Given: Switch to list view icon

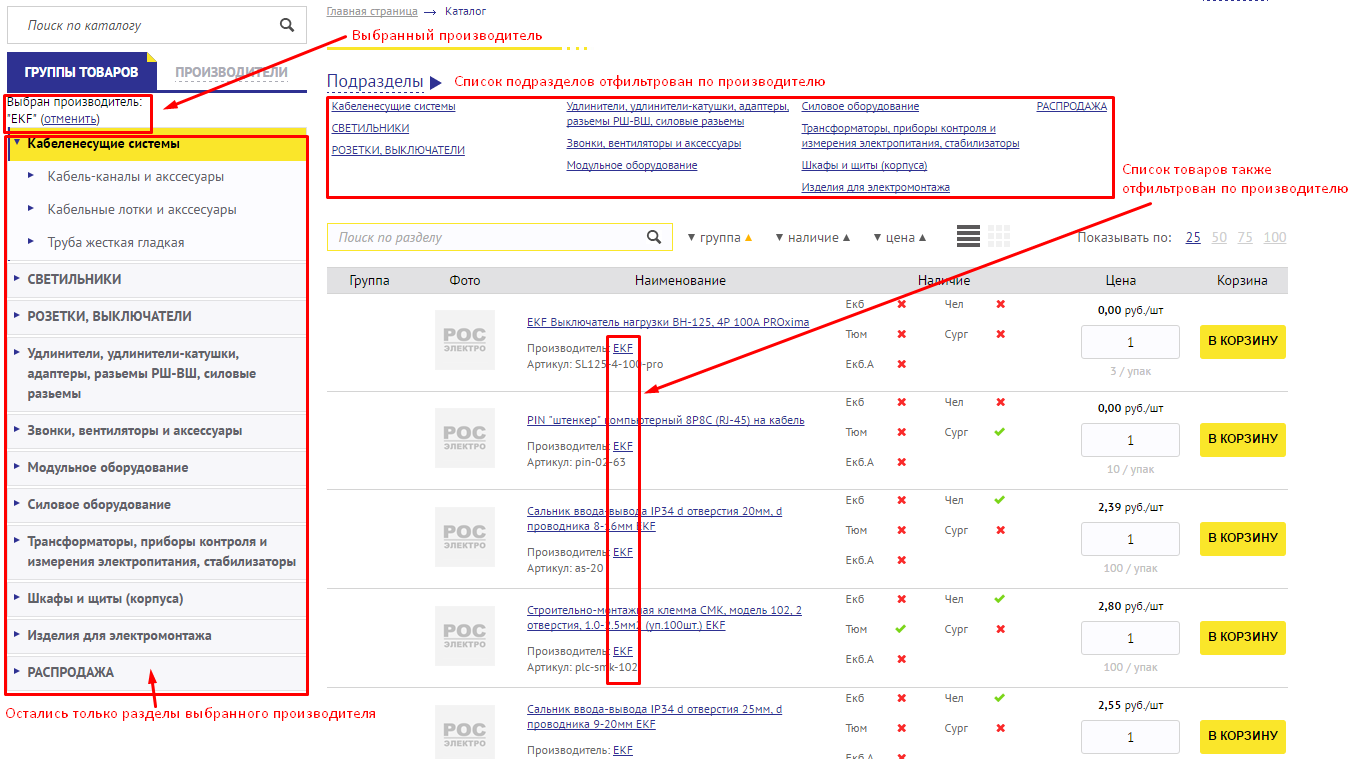Looking at the screenshot, I should click(x=968, y=236).
